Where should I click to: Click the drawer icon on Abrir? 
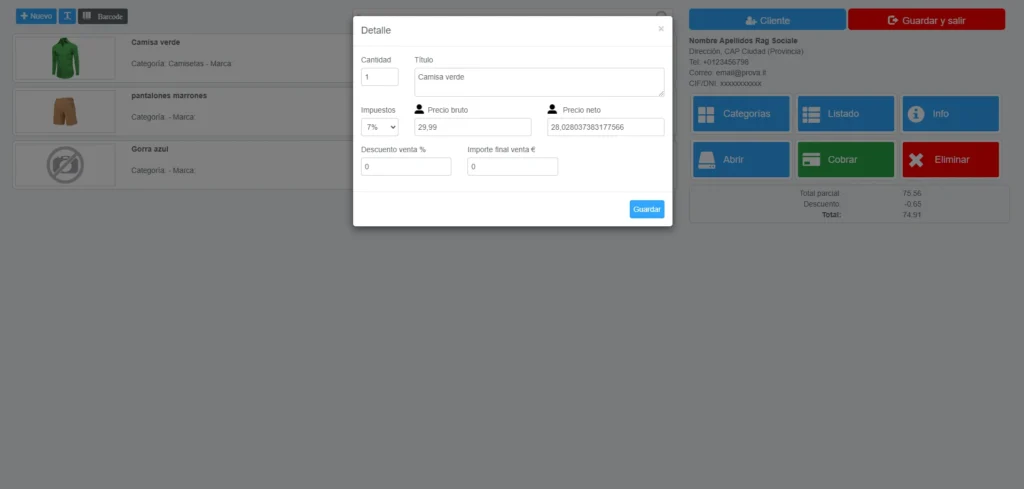click(x=706, y=160)
